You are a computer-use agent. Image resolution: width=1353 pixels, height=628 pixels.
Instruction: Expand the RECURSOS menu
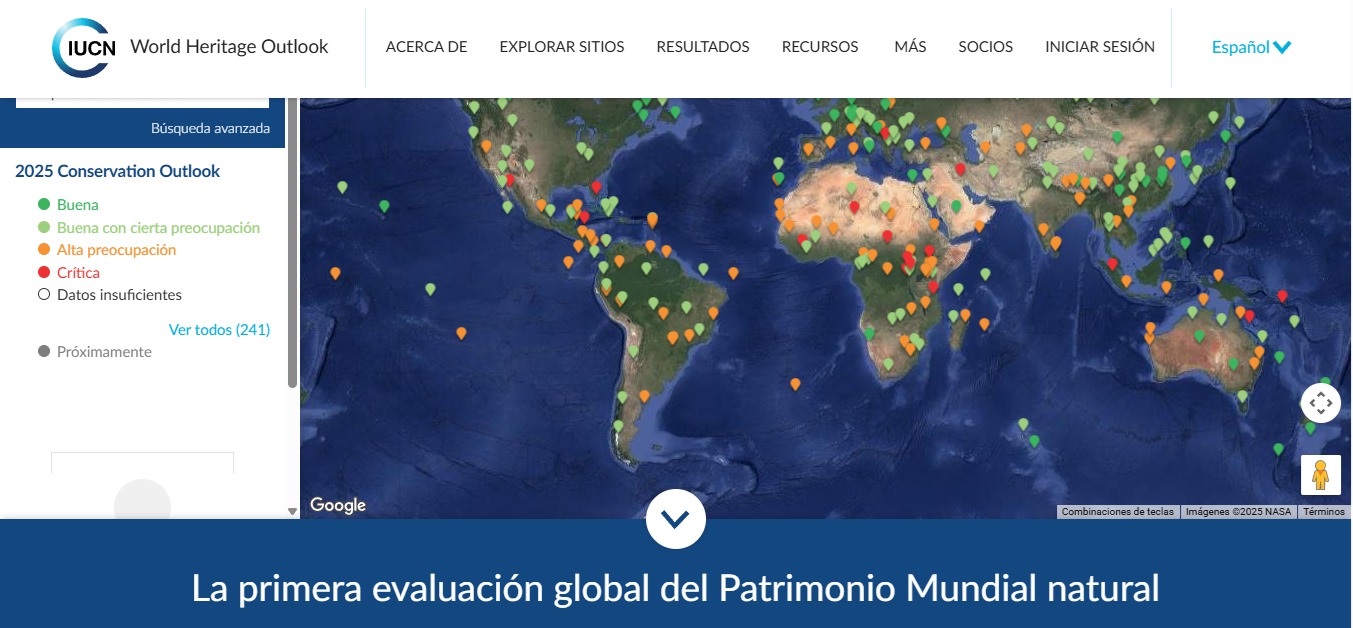click(820, 47)
